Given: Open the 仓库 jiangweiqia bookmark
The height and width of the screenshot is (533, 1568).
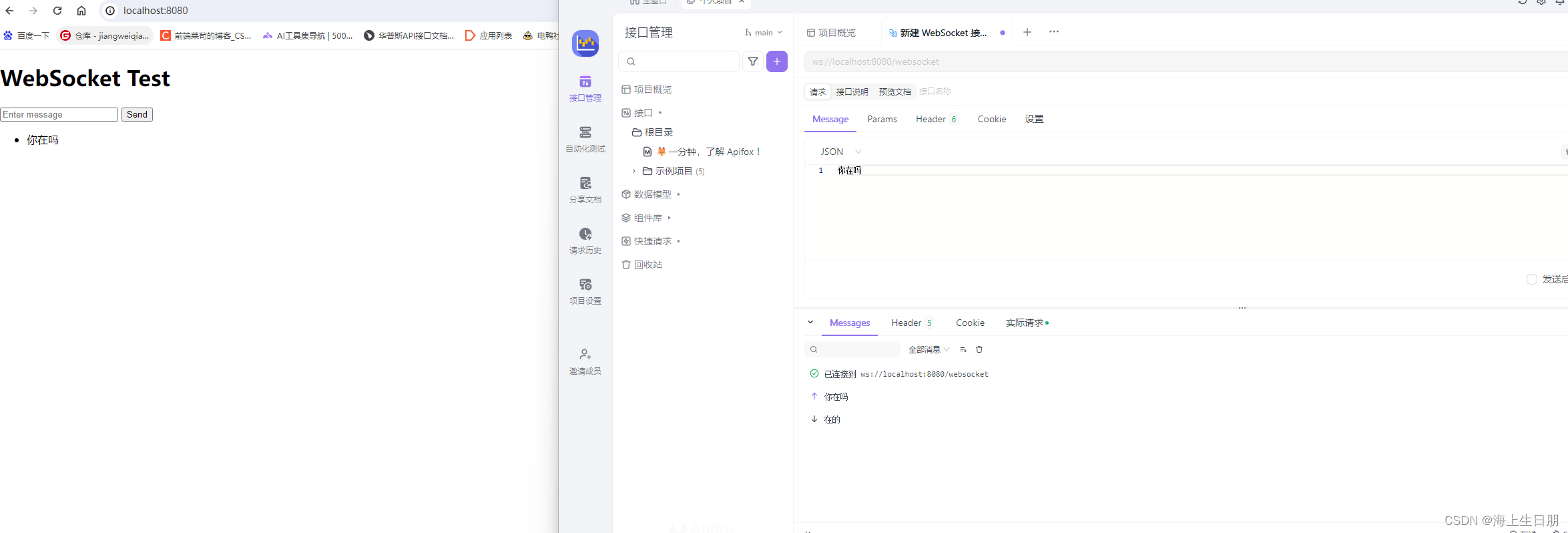Looking at the screenshot, I should point(105,36).
